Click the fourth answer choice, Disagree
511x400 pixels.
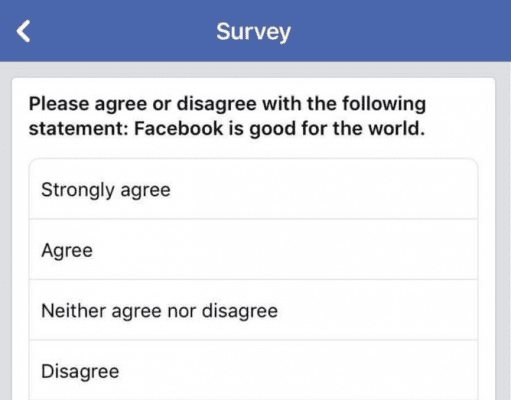tap(254, 370)
